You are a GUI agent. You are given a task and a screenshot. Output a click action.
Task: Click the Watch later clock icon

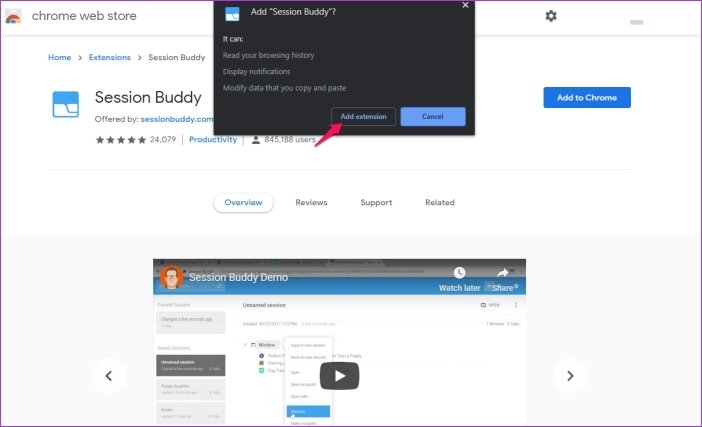click(x=459, y=272)
